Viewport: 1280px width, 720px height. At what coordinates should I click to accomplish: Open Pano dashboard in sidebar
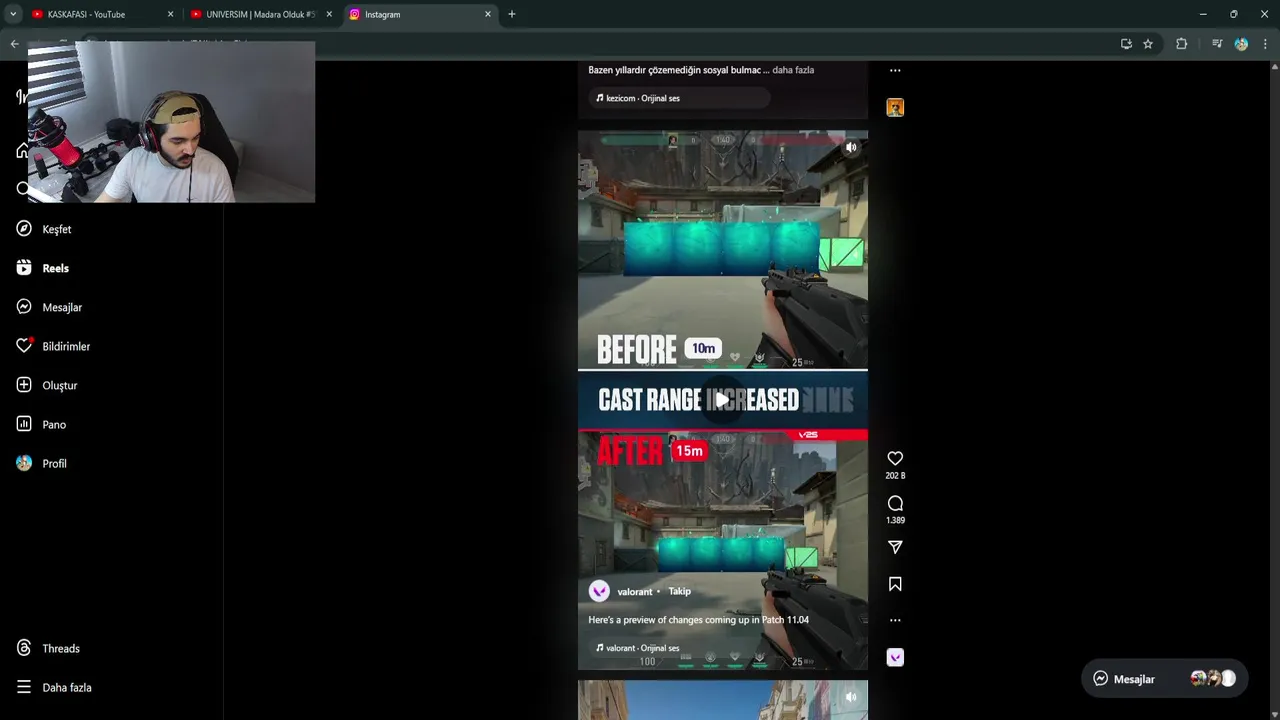click(x=54, y=424)
